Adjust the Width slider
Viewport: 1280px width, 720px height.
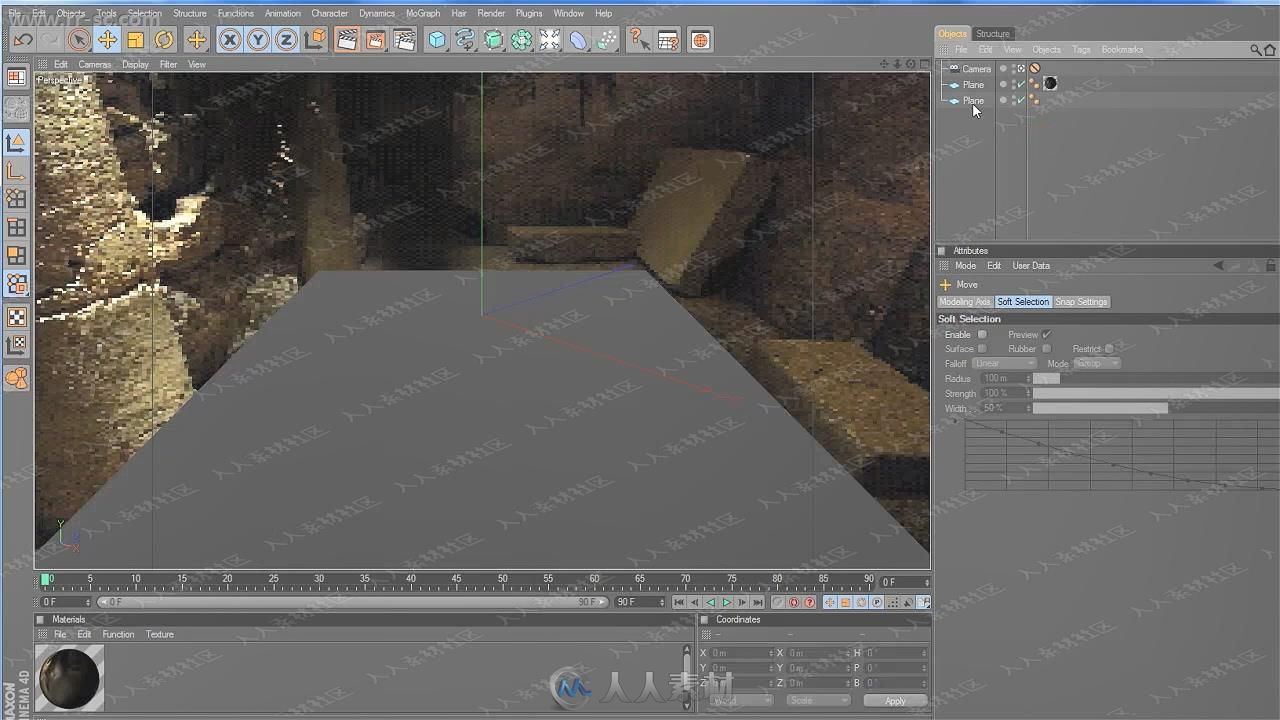pyautogui.click(x=1156, y=408)
